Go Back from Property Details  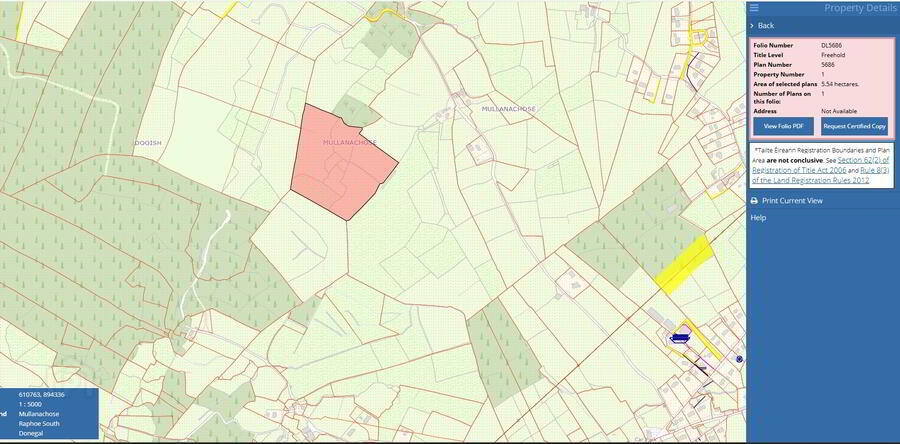(766, 26)
